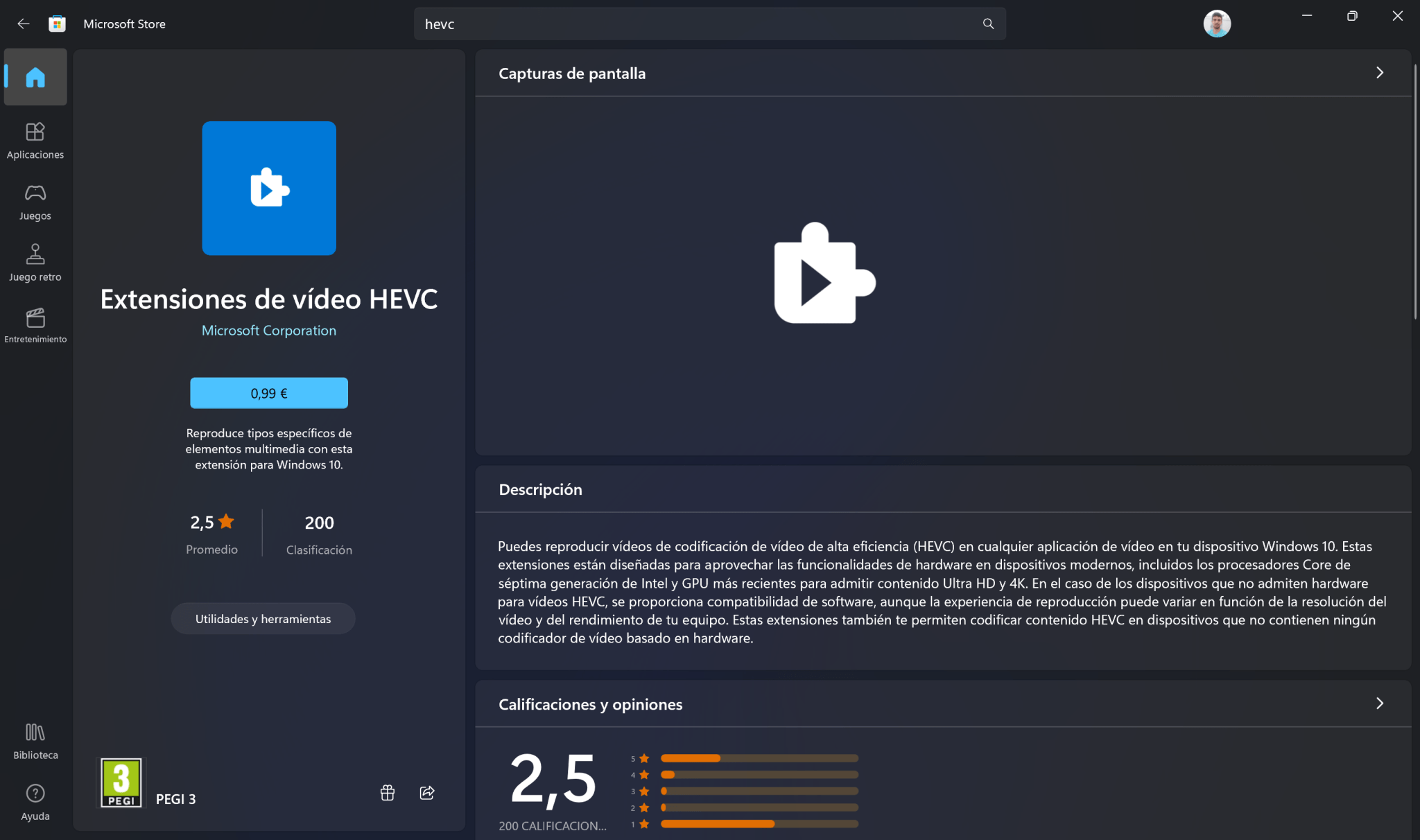Open the user account profile picture

point(1218,23)
